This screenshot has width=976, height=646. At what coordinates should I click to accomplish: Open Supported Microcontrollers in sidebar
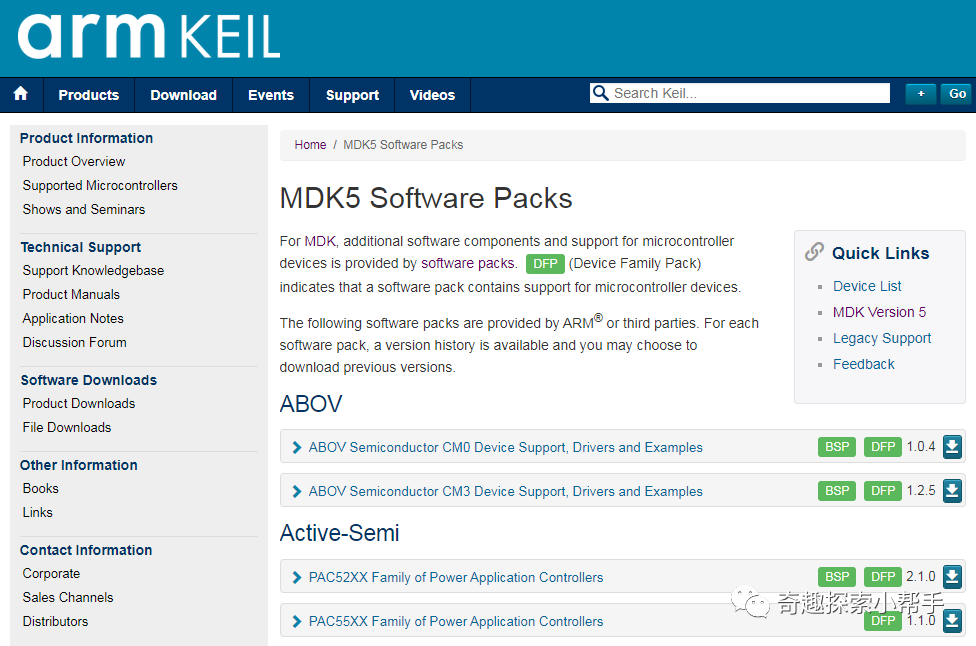point(100,185)
